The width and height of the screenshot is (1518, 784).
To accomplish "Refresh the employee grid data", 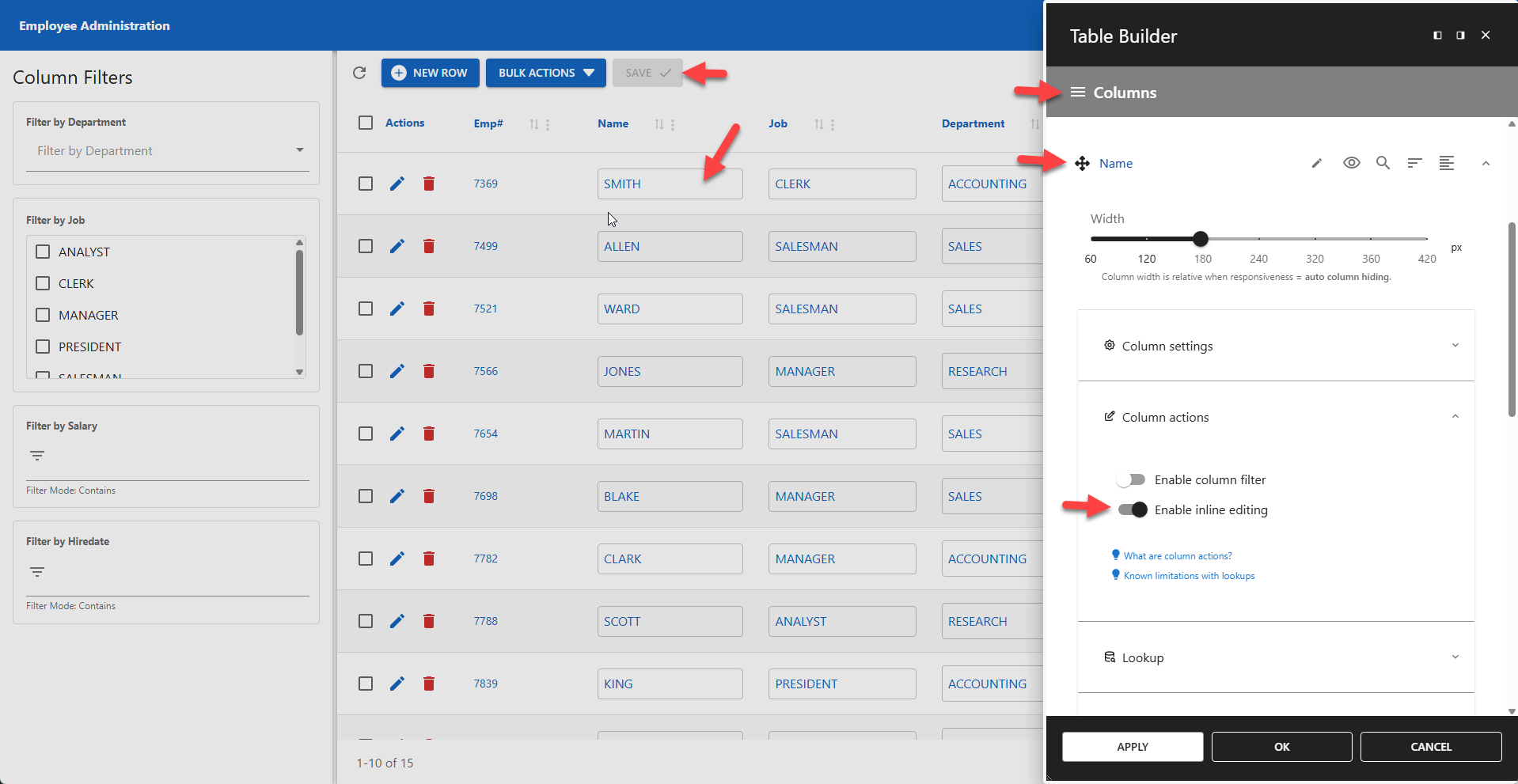I will coord(359,72).
